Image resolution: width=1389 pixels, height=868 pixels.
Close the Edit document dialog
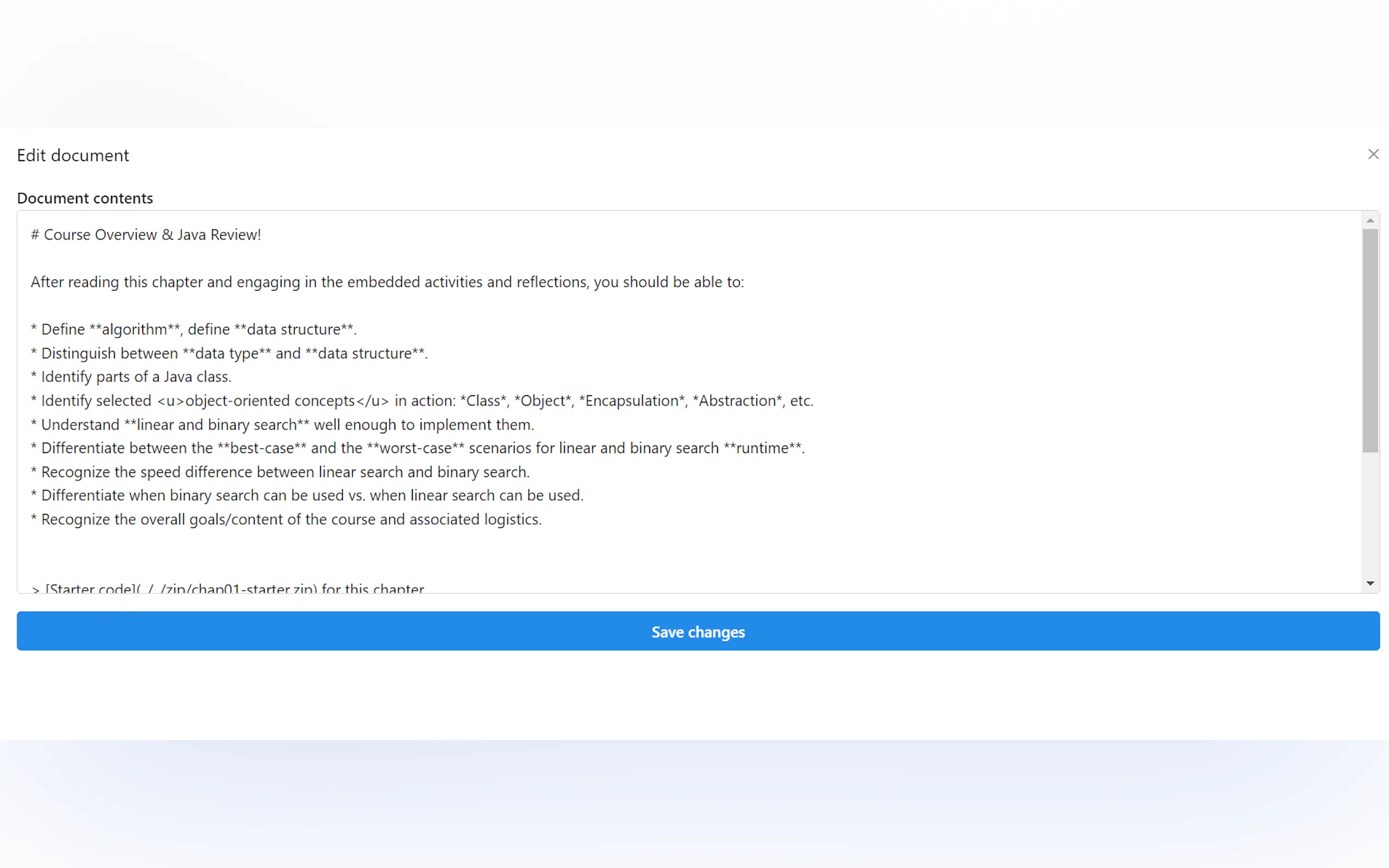(1373, 155)
